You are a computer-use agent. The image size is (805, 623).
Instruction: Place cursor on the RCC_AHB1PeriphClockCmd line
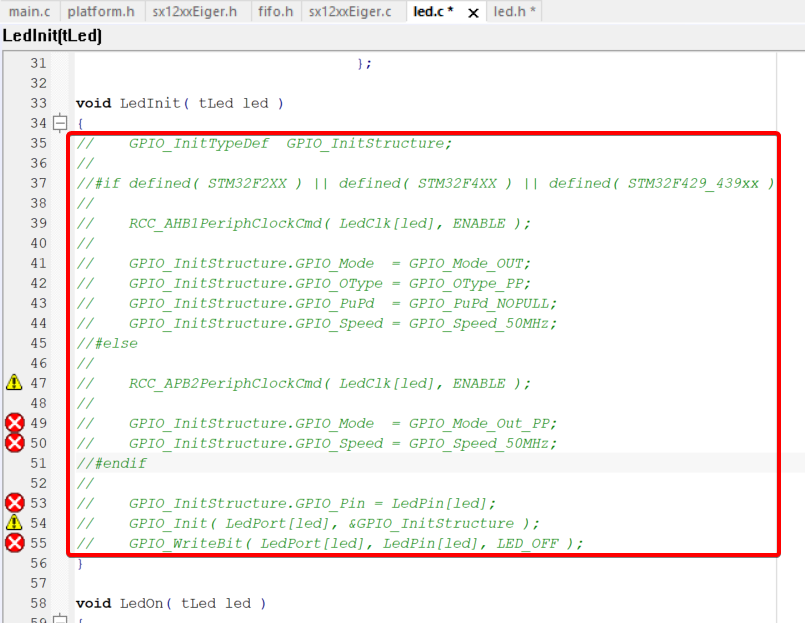tap(330, 223)
